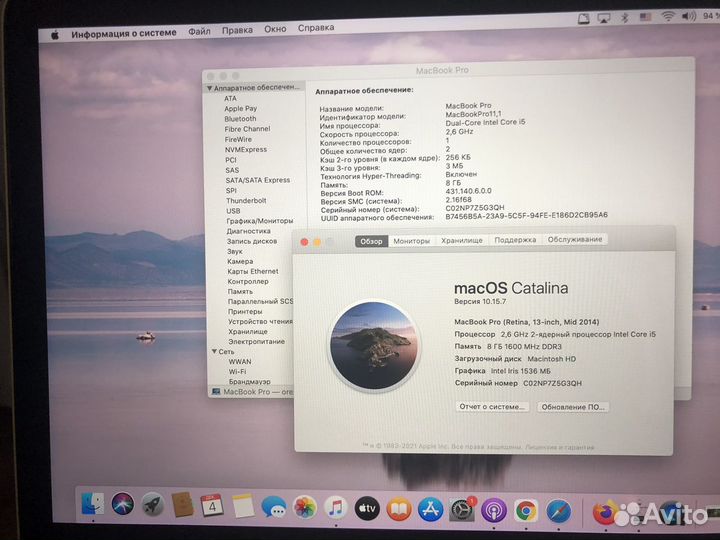The height and width of the screenshot is (540, 720).
Task: Open the Окно menu
Action: tap(275, 28)
